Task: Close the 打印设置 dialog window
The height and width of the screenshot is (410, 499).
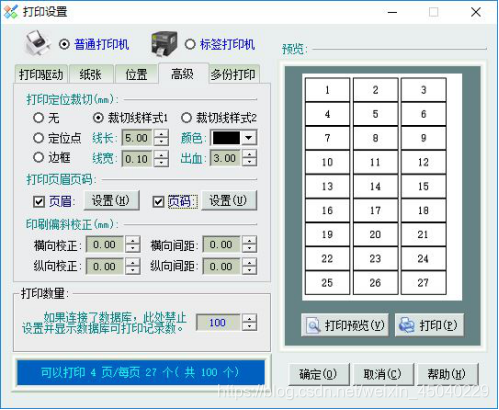Action: coord(476,12)
